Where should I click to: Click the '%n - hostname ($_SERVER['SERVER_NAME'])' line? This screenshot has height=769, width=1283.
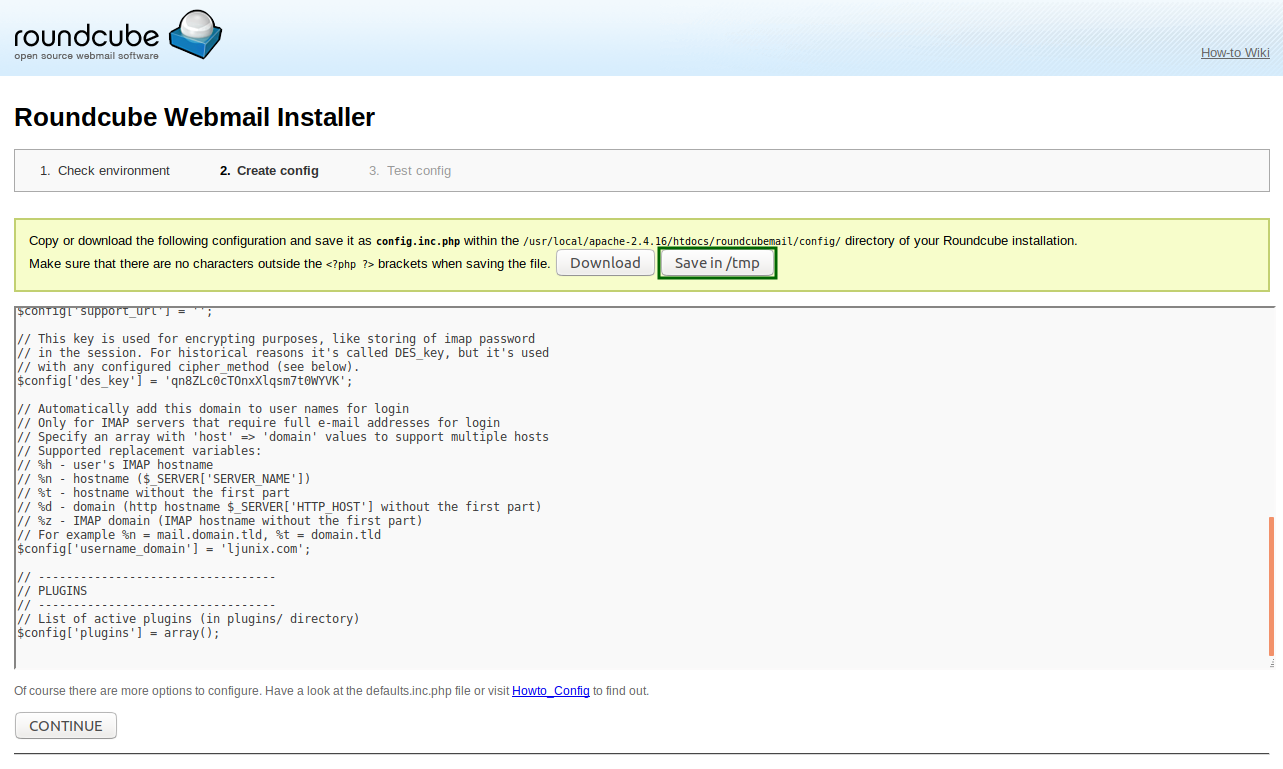[x=164, y=479]
